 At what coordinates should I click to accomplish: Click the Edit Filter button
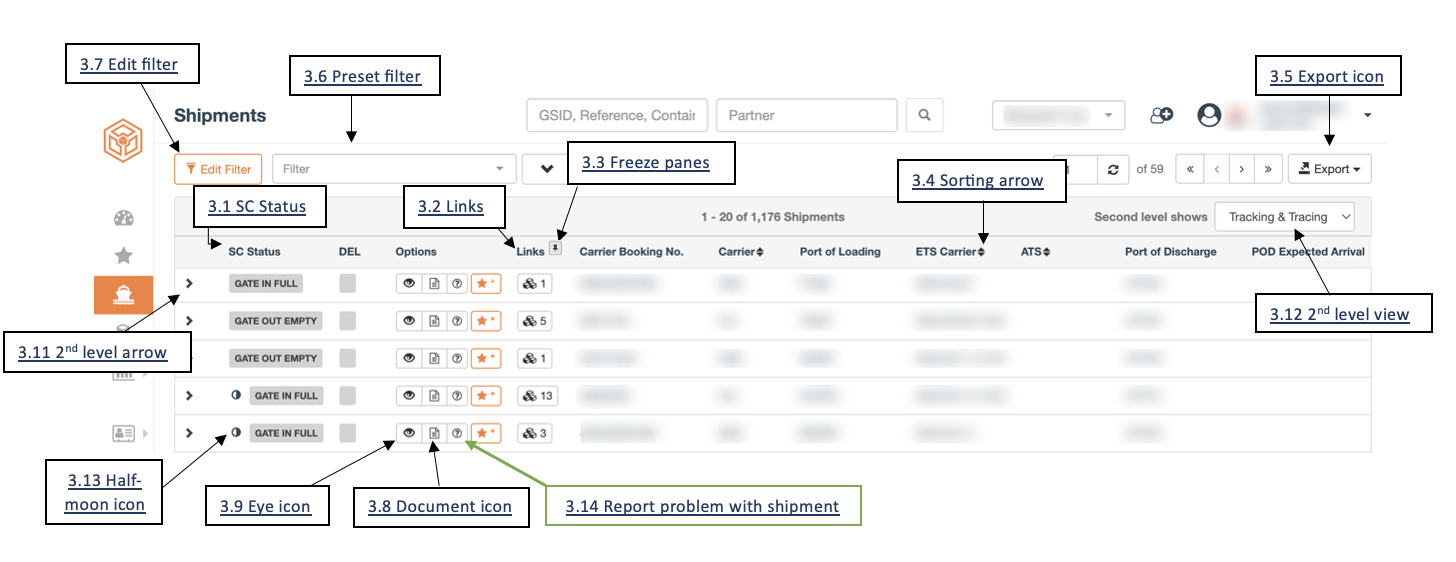pos(219,169)
